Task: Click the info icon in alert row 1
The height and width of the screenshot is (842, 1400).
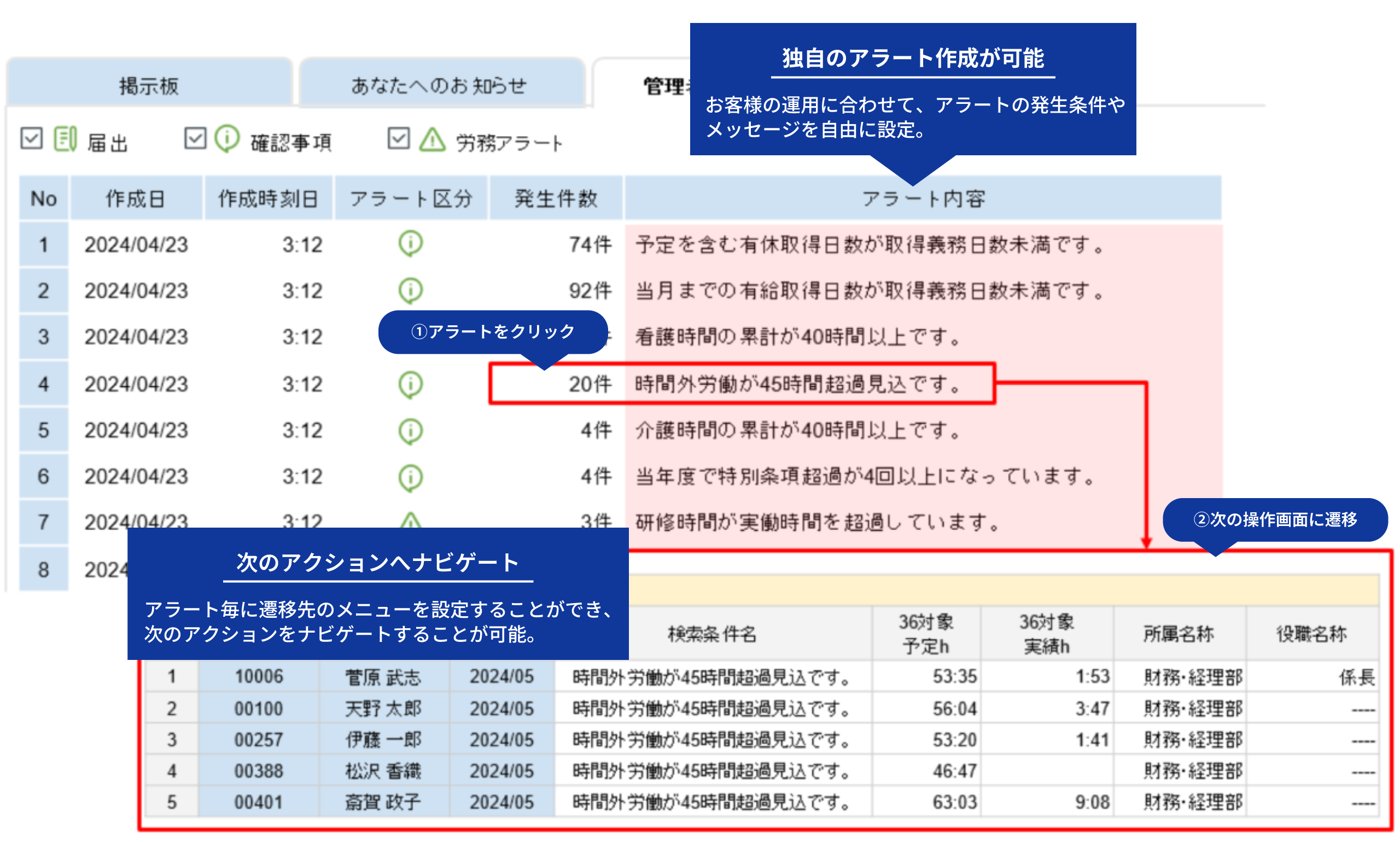Action: (x=410, y=244)
